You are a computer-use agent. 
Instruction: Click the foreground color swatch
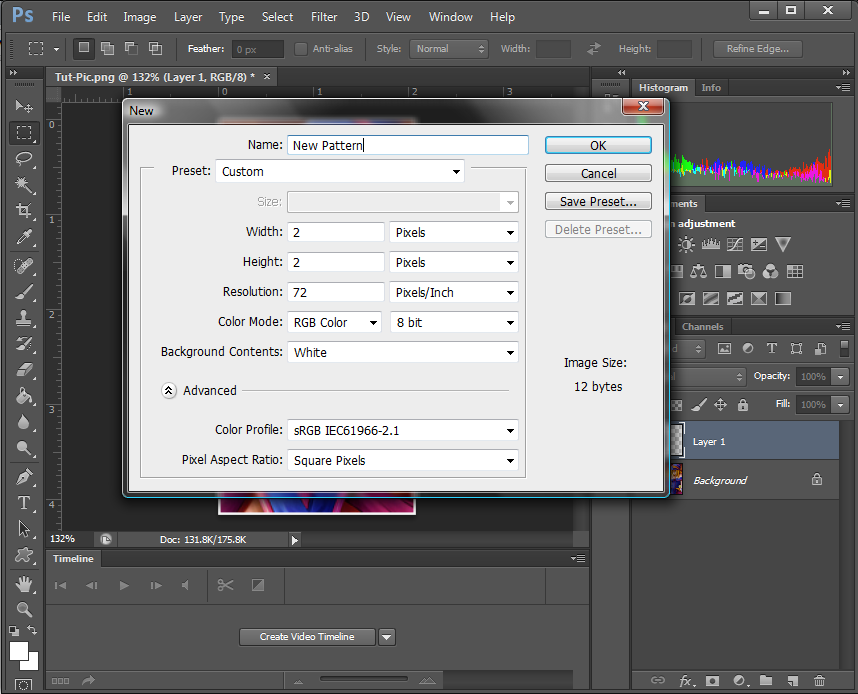19,651
